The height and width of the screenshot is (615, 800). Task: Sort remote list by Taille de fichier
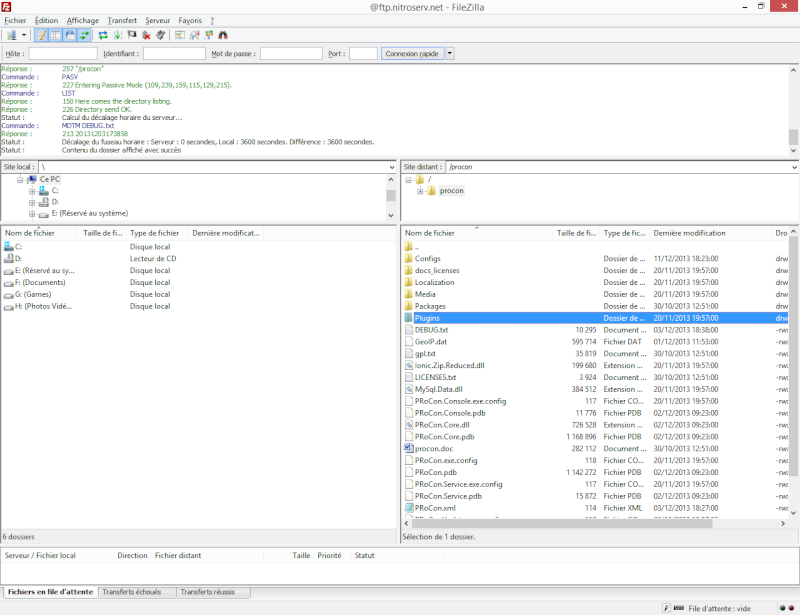point(576,233)
